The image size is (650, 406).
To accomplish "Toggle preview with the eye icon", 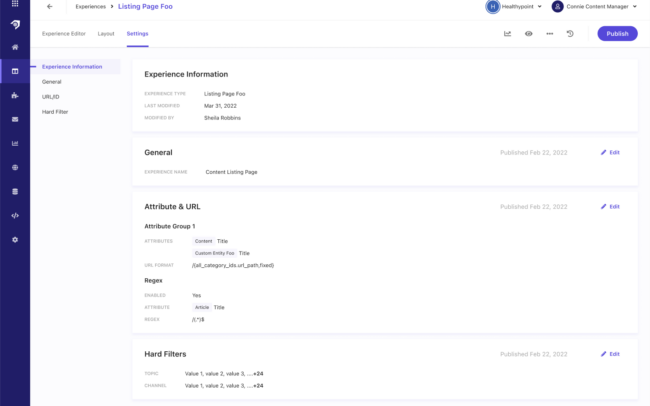I will click(x=528, y=33).
